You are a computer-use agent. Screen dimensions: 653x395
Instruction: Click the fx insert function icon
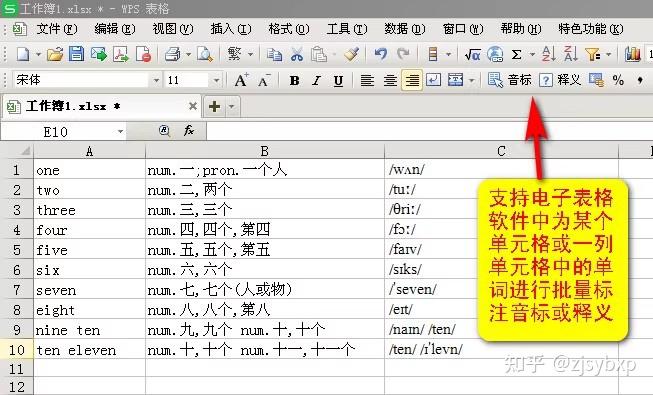[189, 131]
